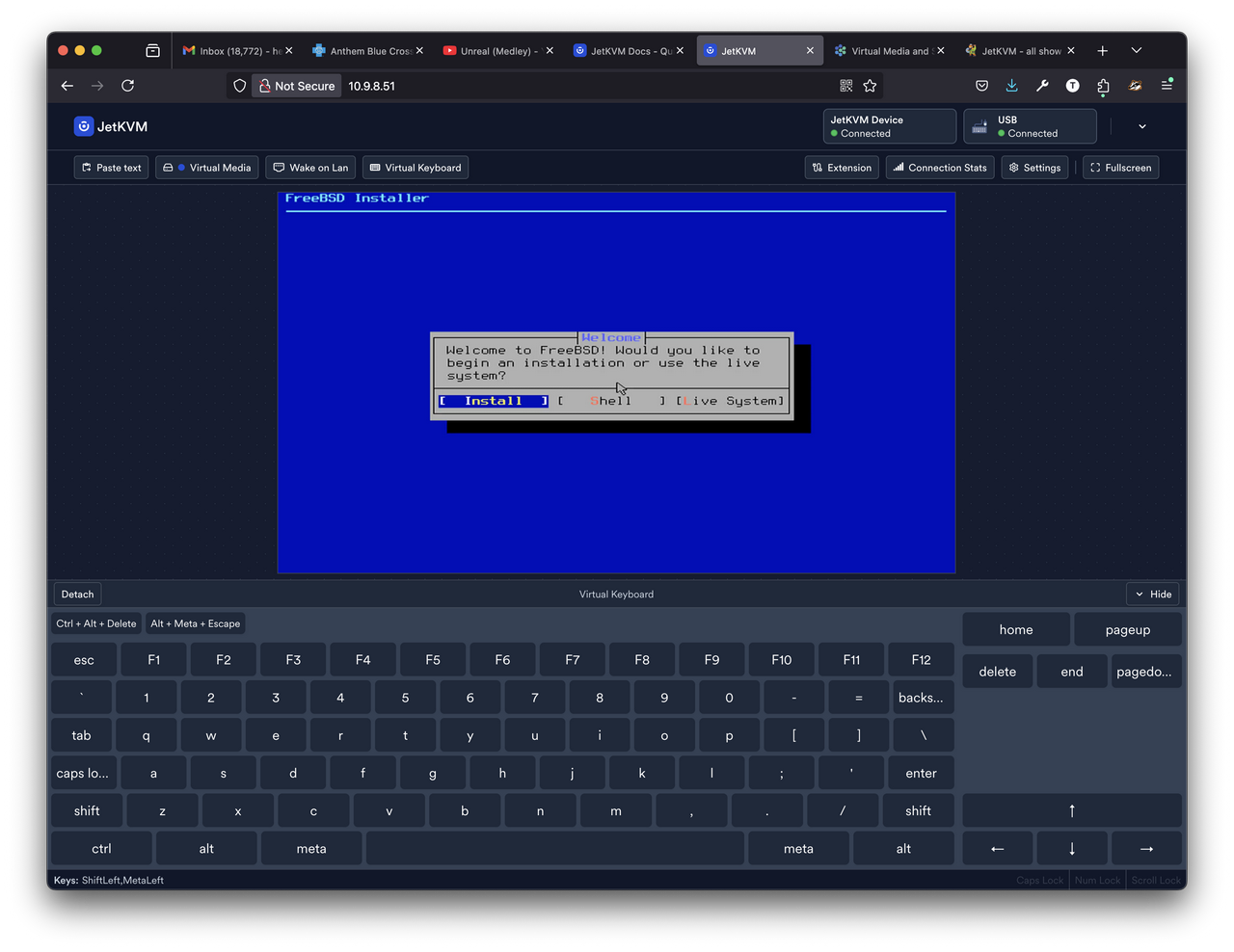The image size is (1234, 952).
Task: Toggle the left shift virtual key
Action: point(87,810)
